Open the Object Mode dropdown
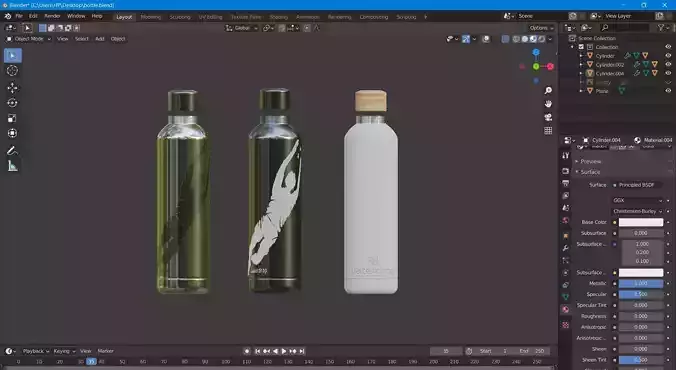676x370 pixels. pos(28,39)
